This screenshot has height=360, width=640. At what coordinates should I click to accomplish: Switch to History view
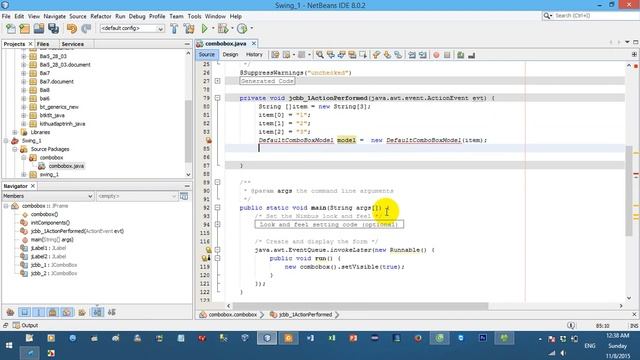[x=254, y=55]
